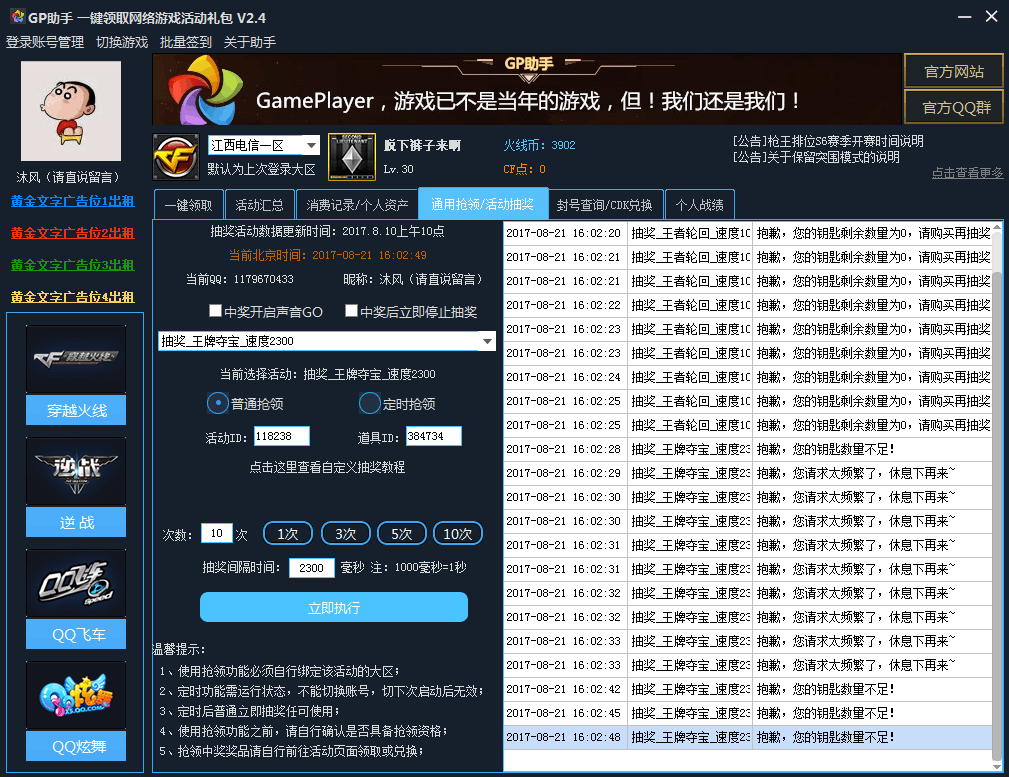Click the colorful GamePlayer pinwheel logo

(205, 90)
